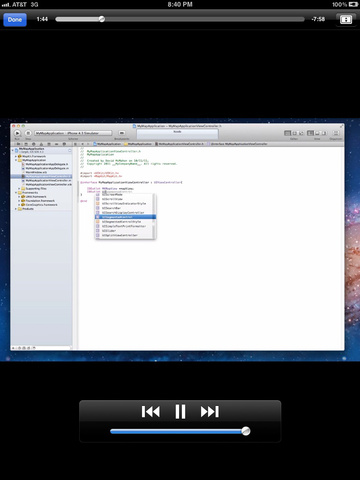Pause the video playback

pos(180,412)
